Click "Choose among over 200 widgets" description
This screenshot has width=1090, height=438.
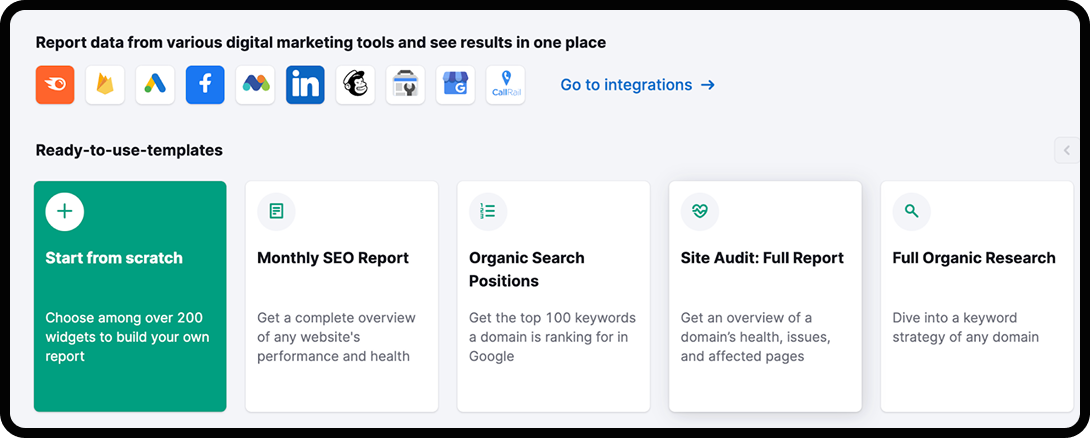pyautogui.click(x=127, y=337)
